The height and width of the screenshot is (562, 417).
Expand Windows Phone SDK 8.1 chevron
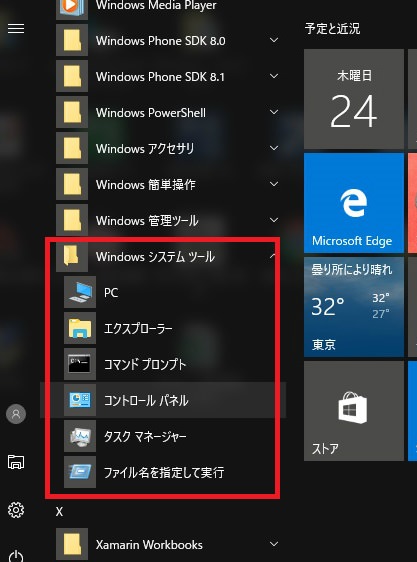[x=274, y=76]
